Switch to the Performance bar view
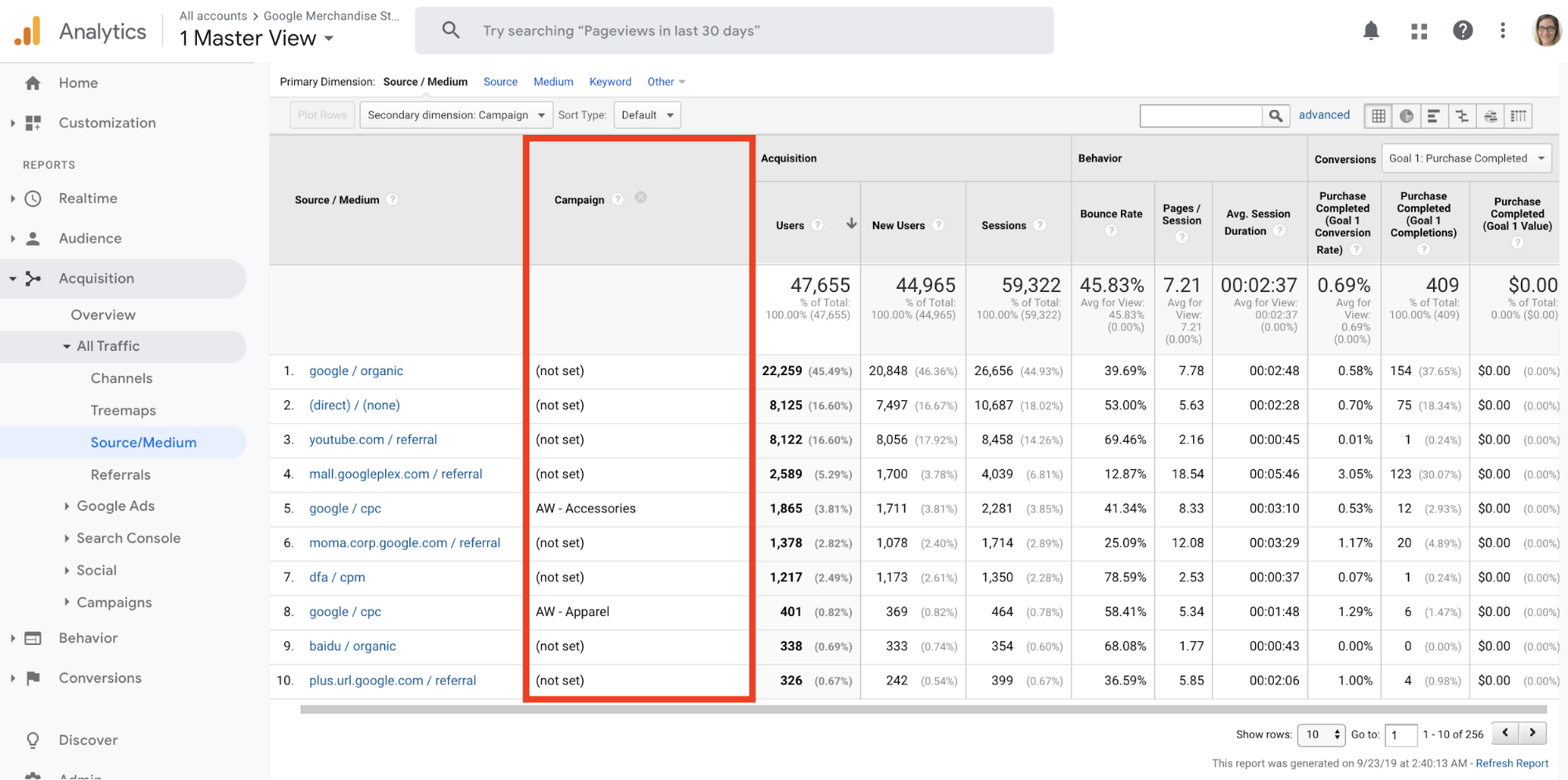The height and width of the screenshot is (780, 1568). point(1434,116)
